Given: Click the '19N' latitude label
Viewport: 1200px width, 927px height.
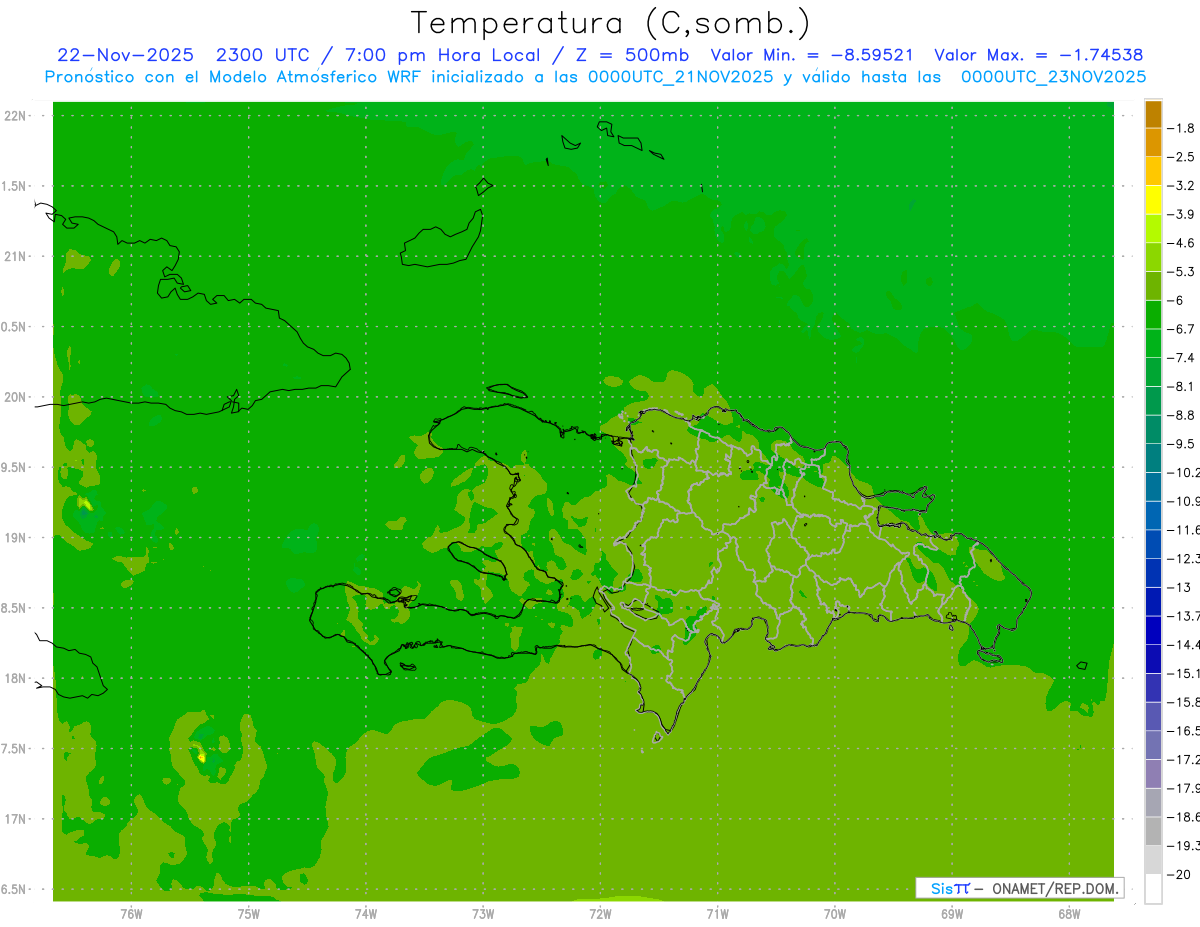Looking at the screenshot, I should click(15, 538).
